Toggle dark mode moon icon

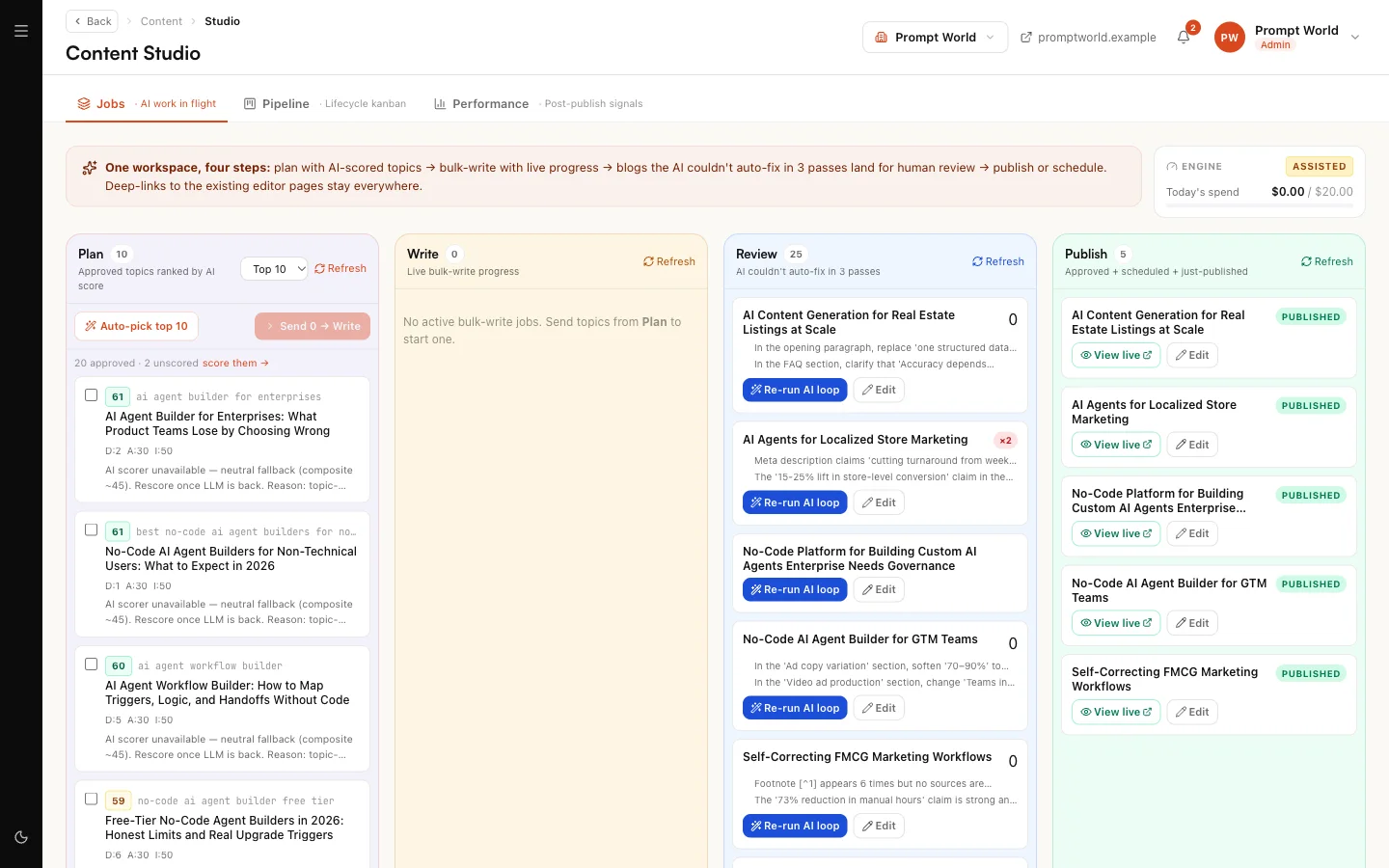pyautogui.click(x=21, y=837)
